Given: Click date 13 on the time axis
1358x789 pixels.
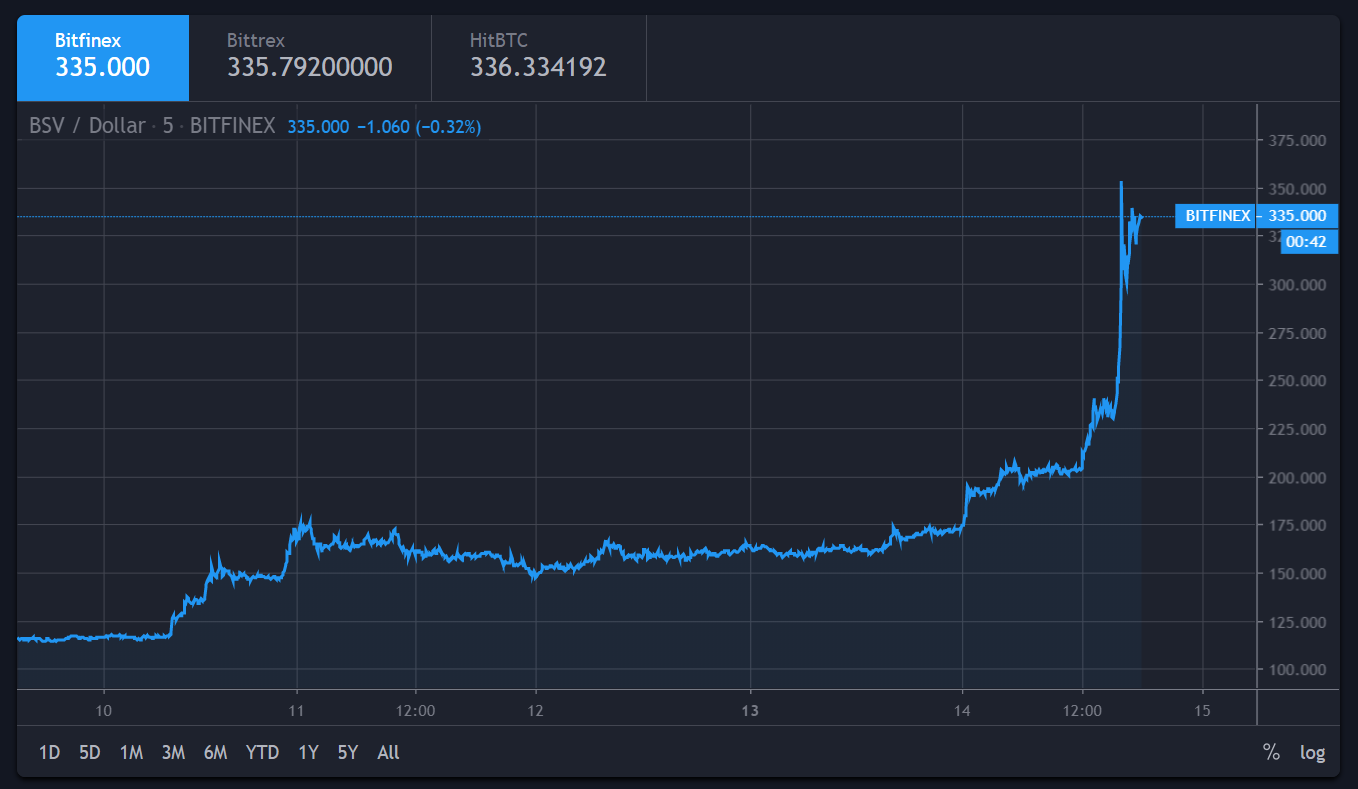Looking at the screenshot, I should tap(751, 710).
